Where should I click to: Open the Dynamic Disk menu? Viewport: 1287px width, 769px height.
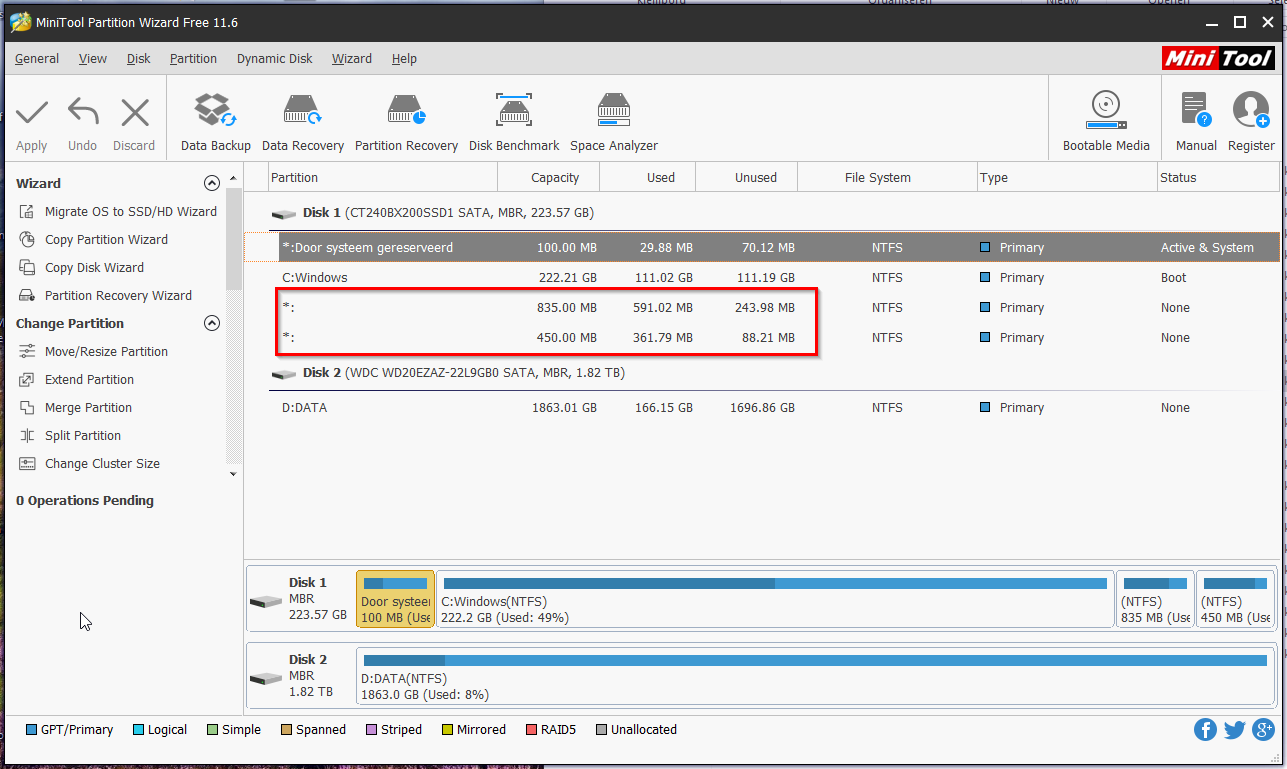point(275,59)
